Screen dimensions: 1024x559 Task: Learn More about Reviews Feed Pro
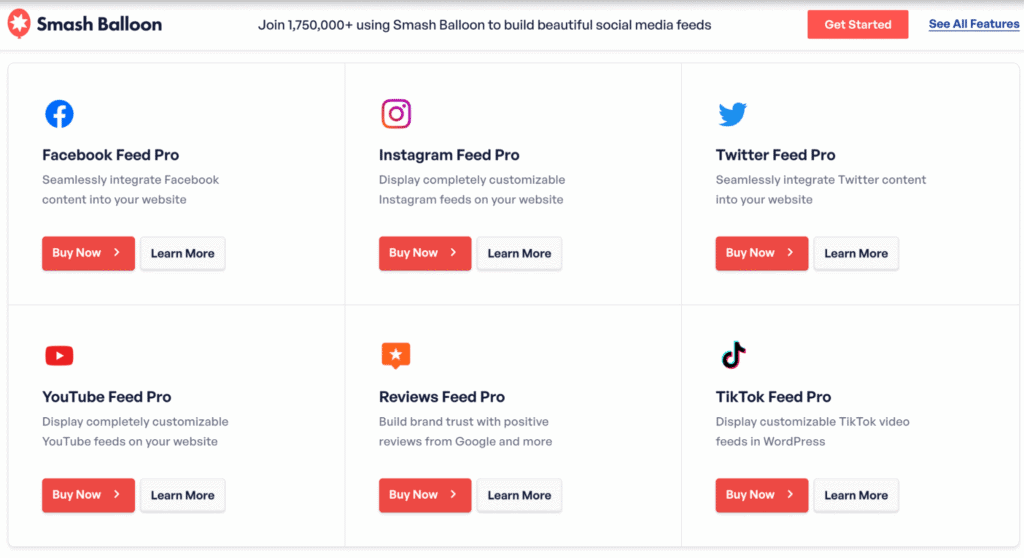(x=519, y=495)
